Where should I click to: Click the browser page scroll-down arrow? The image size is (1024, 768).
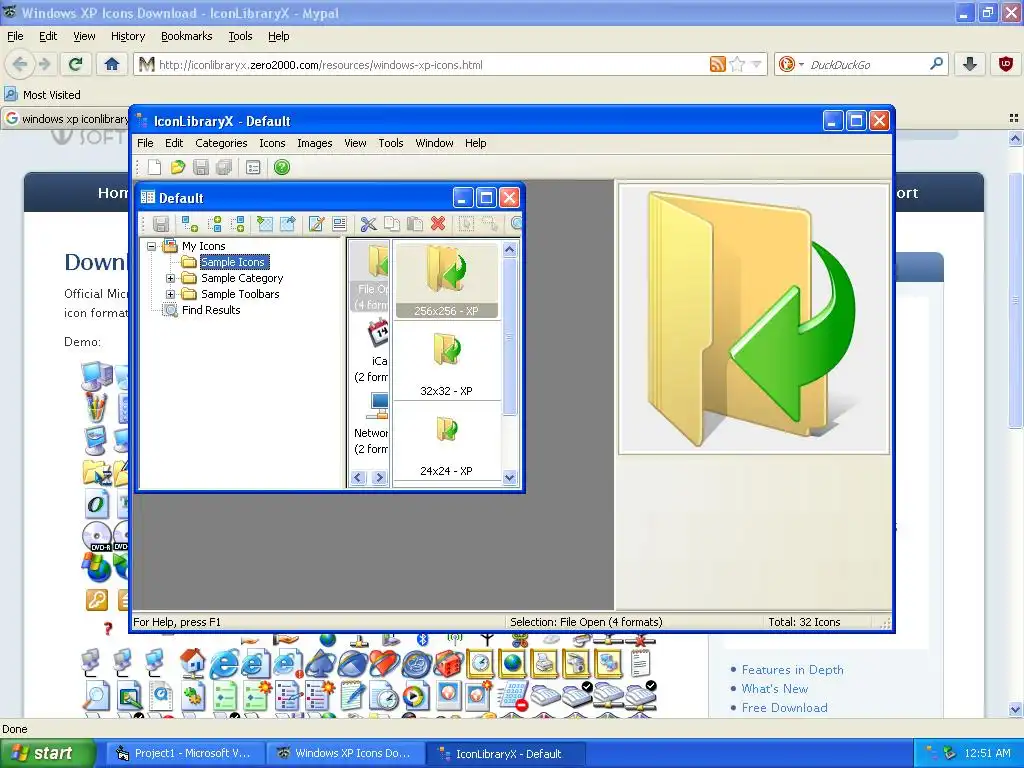tap(1015, 709)
